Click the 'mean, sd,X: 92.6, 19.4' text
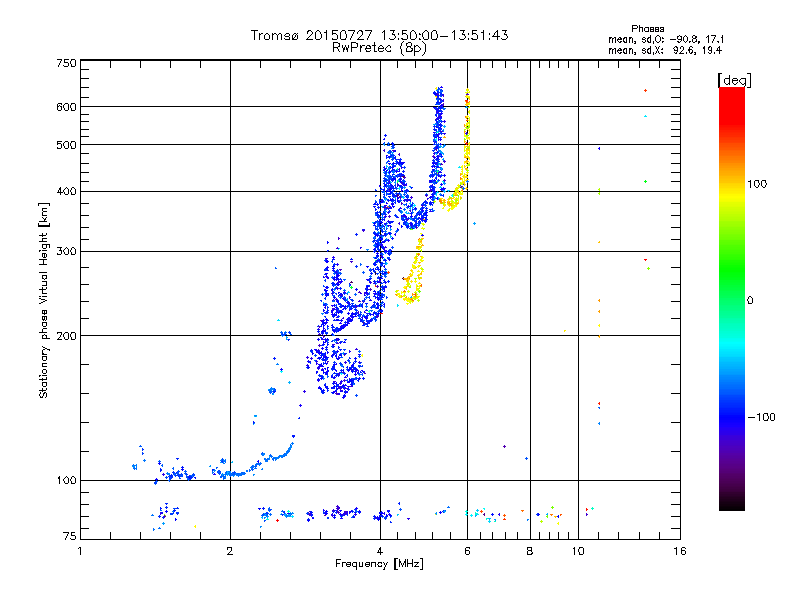Viewport: 800px width, 600px height. [665, 50]
